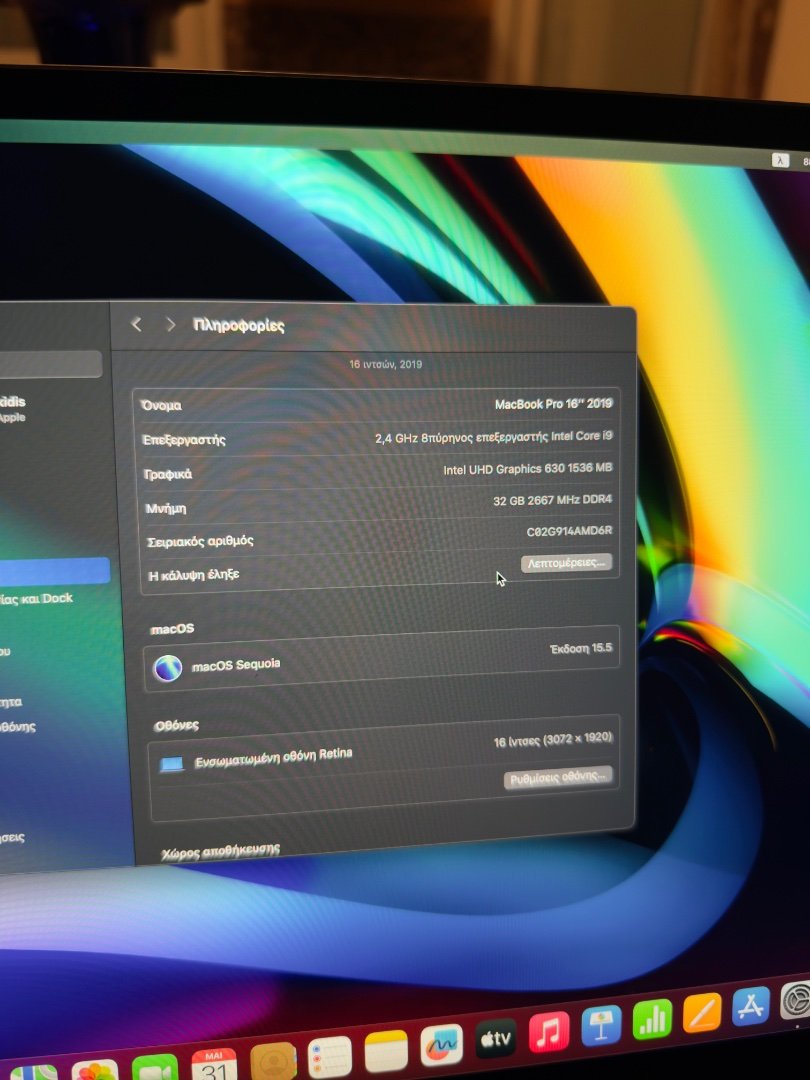This screenshot has height=1080, width=810.
Task: Click 'Intel UHD Graphics 630 1536 MB' text
Action: 528,468
